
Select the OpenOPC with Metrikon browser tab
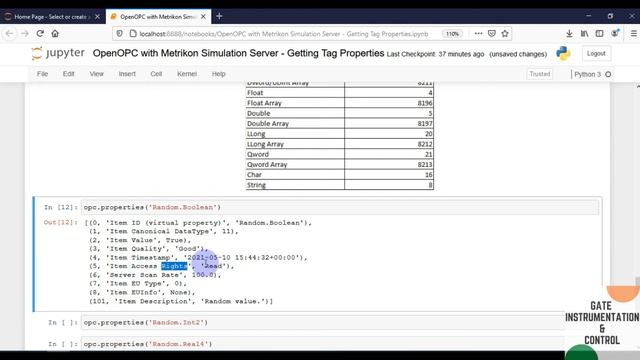coord(158,17)
